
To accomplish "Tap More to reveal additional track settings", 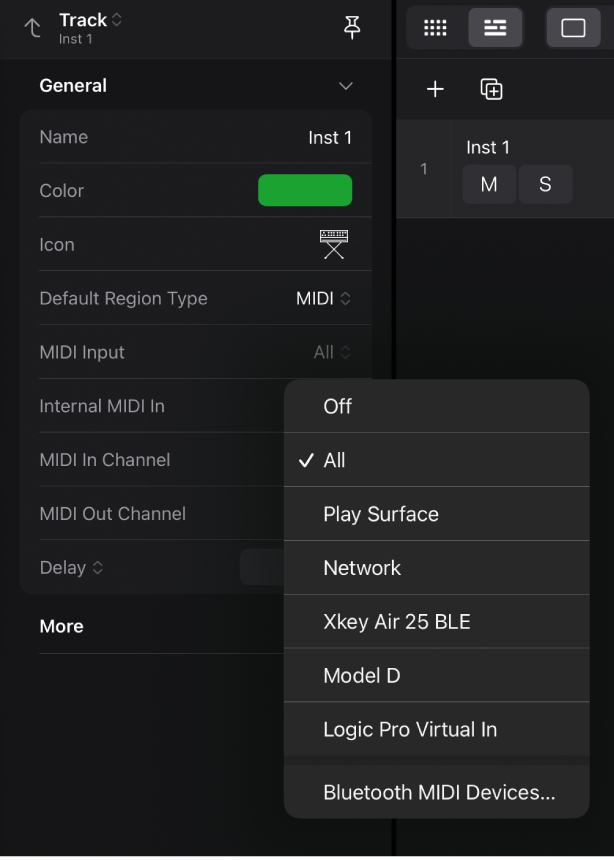I will coord(61,626).
